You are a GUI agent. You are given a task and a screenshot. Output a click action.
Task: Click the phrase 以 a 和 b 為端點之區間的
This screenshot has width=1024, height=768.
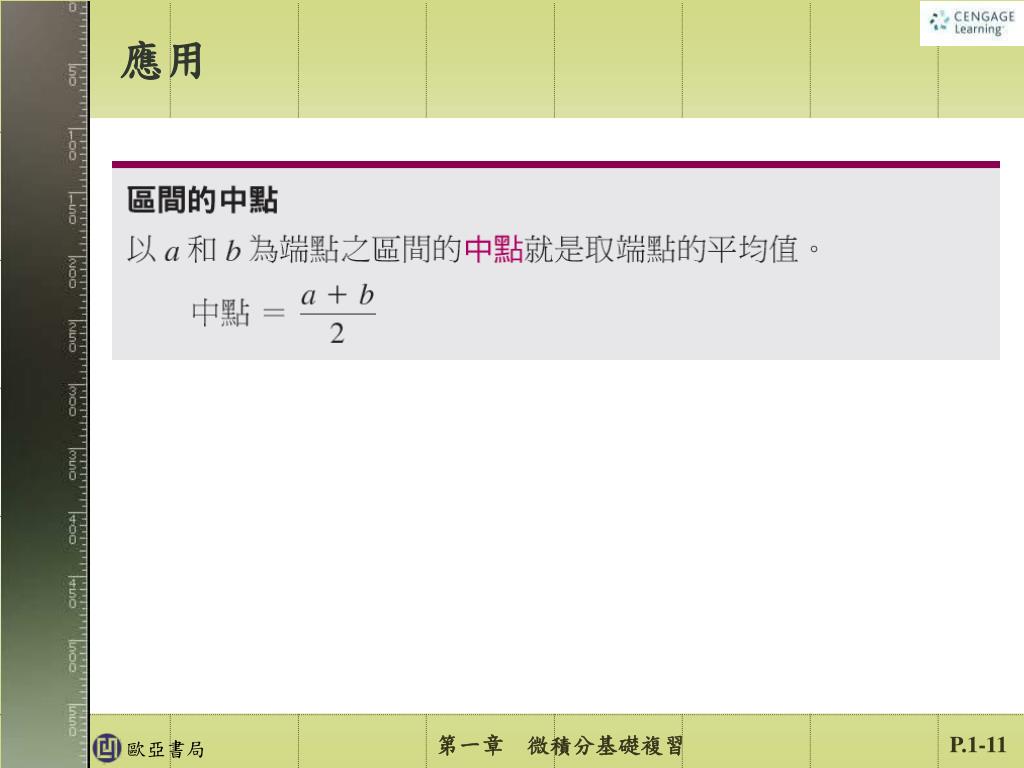pyautogui.click(x=295, y=249)
